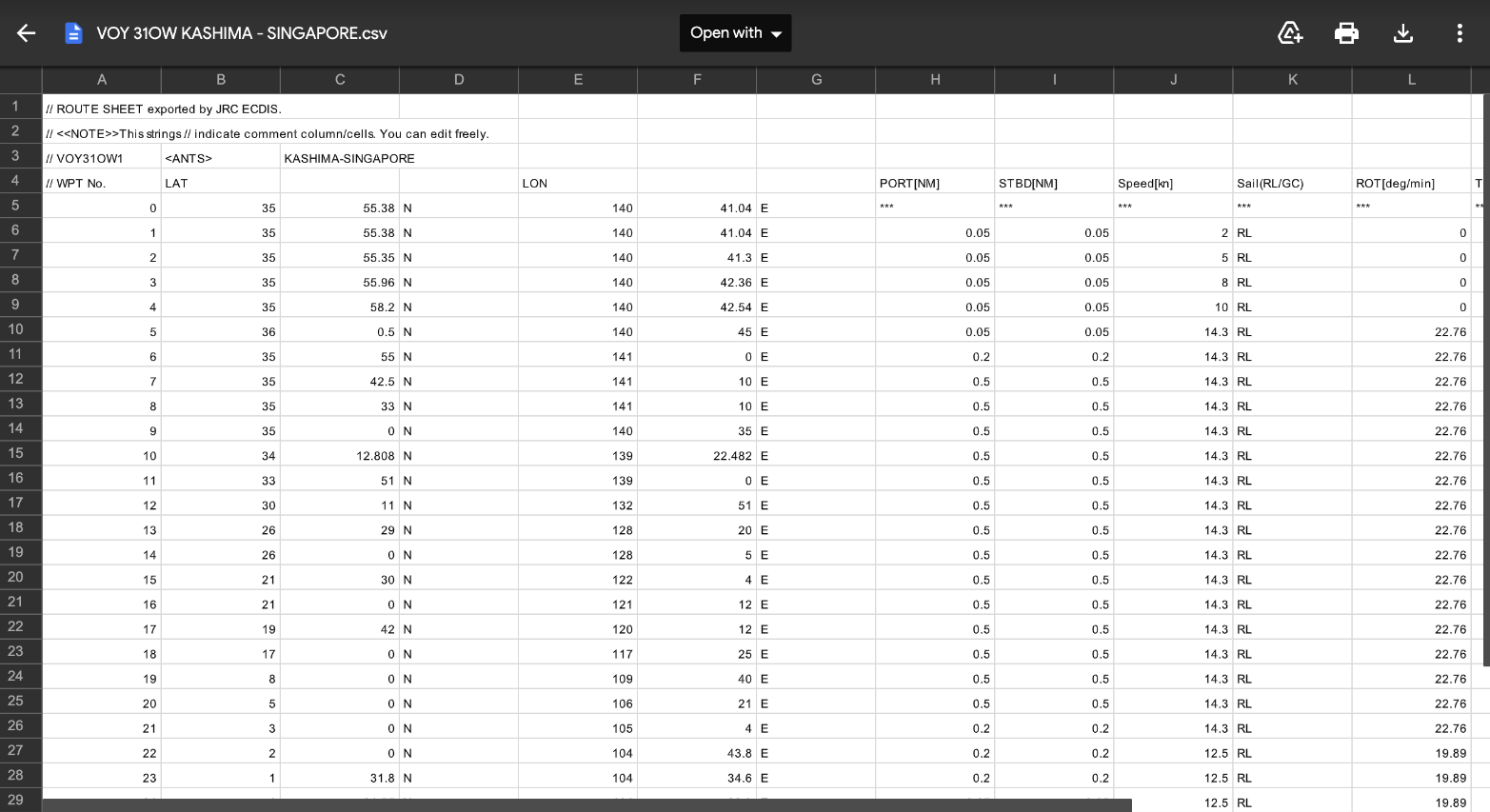Click the file title VOY 31OW KASHIMA
The width and height of the screenshot is (1490, 812).
pyautogui.click(x=242, y=33)
